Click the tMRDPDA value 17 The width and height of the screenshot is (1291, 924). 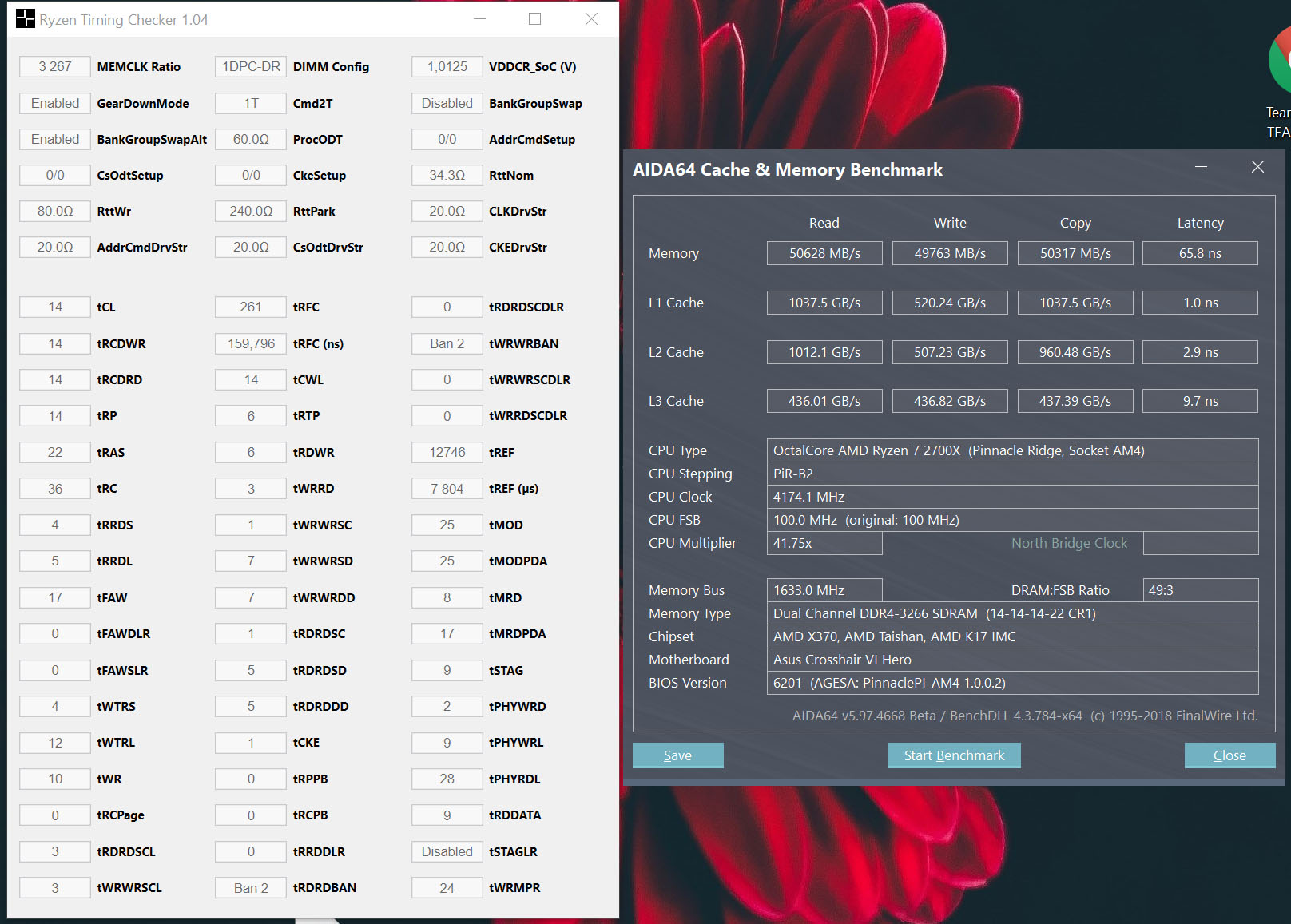[447, 634]
